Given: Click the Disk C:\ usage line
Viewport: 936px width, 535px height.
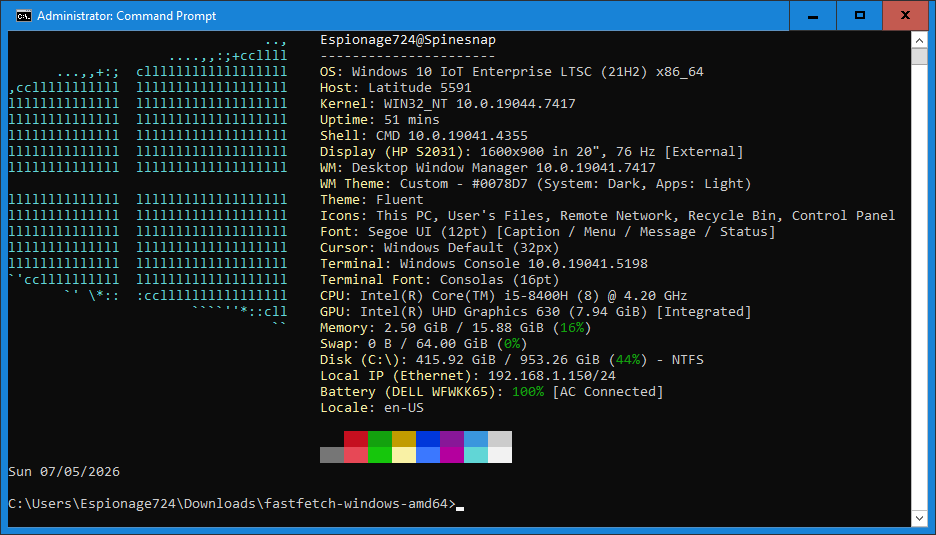Looking at the screenshot, I should pyautogui.click(x=512, y=359).
